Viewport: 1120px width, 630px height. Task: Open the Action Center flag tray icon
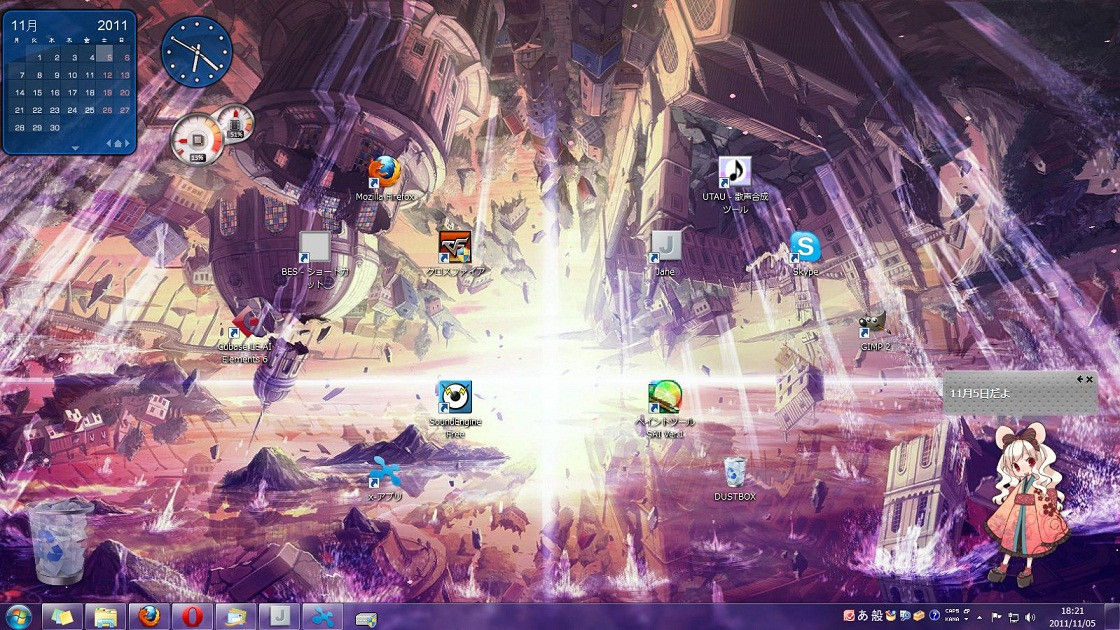click(996, 617)
